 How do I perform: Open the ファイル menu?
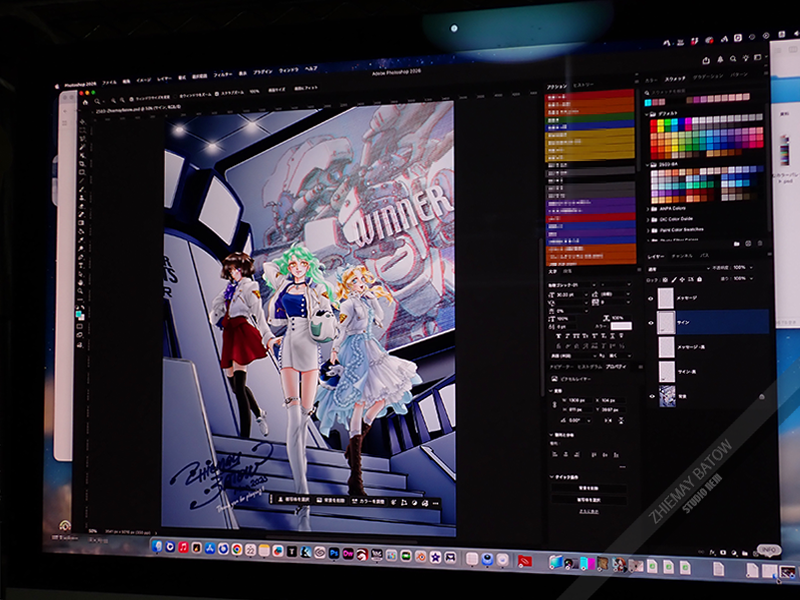tap(109, 83)
